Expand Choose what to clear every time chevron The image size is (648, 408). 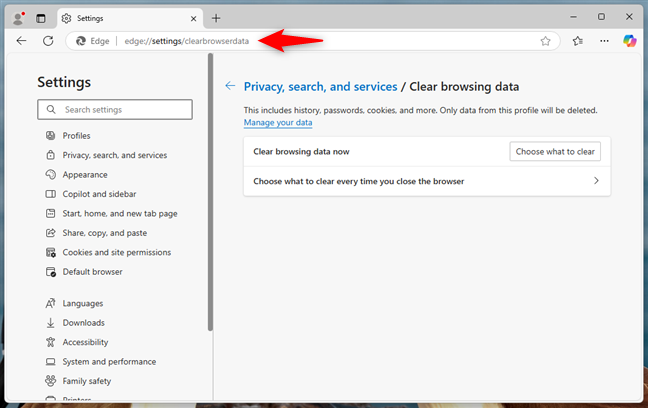pos(596,181)
